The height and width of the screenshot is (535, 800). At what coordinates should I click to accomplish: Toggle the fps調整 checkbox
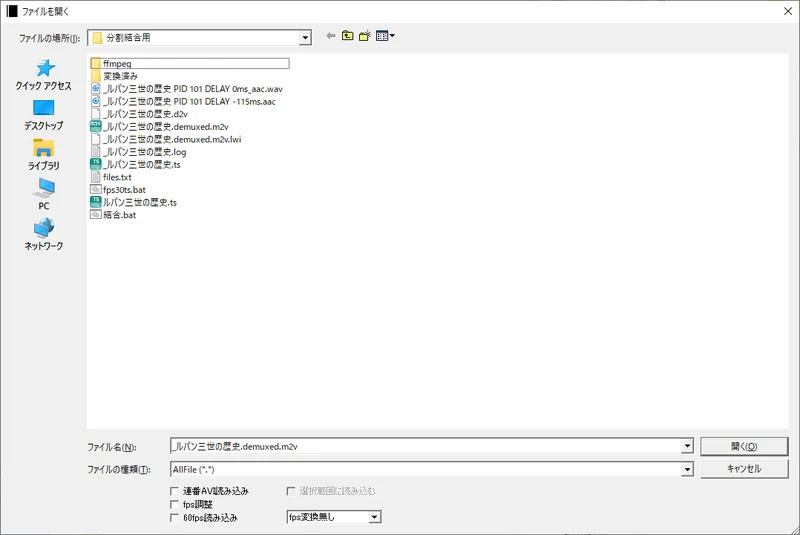(176, 505)
